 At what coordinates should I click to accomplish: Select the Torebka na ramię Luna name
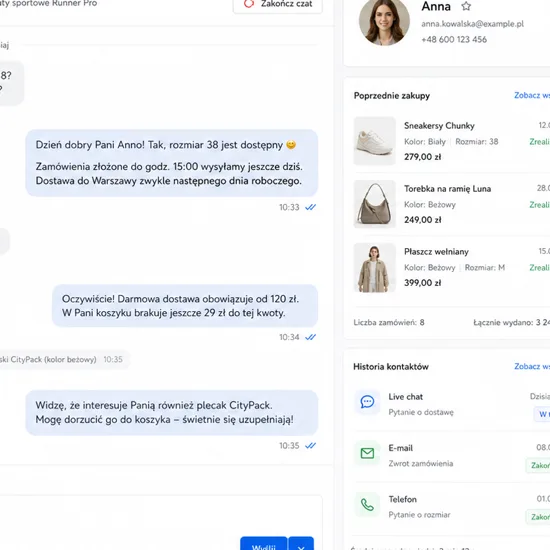click(447, 189)
